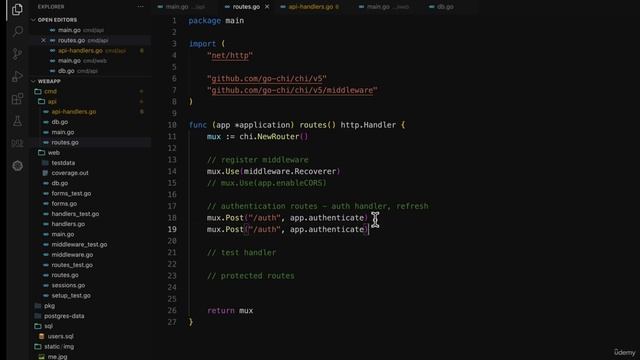Open api-handlers.go under api folder
The height and width of the screenshot is (360, 640).
pos(73,112)
